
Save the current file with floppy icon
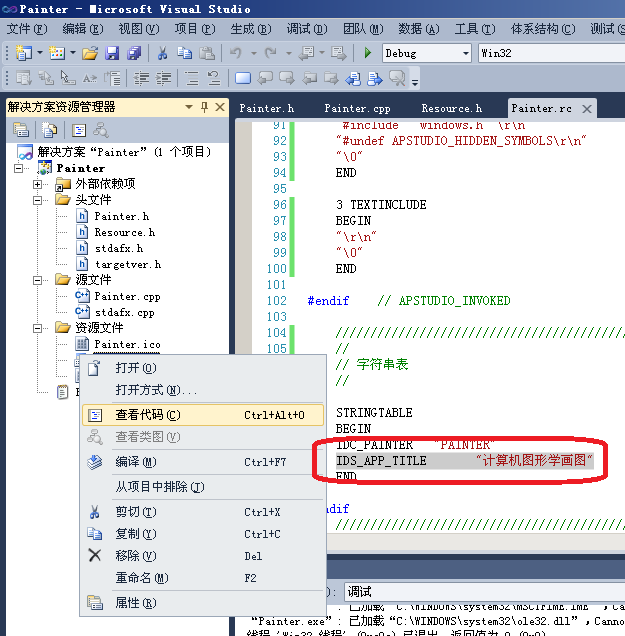click(x=112, y=53)
